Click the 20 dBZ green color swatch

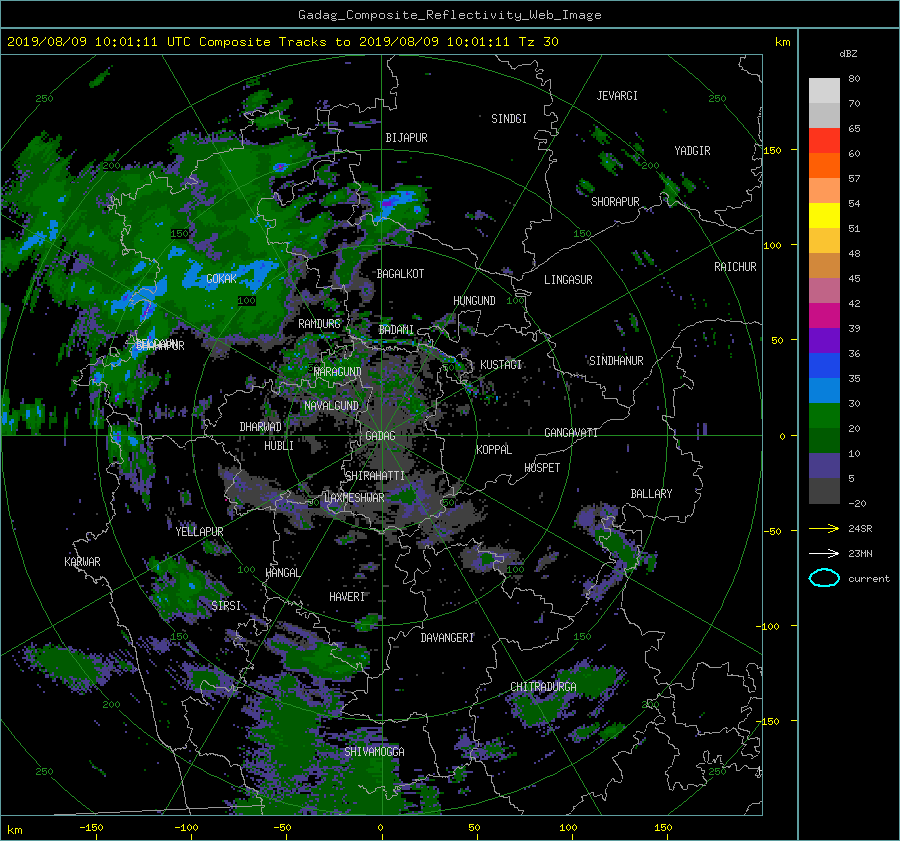point(824,416)
